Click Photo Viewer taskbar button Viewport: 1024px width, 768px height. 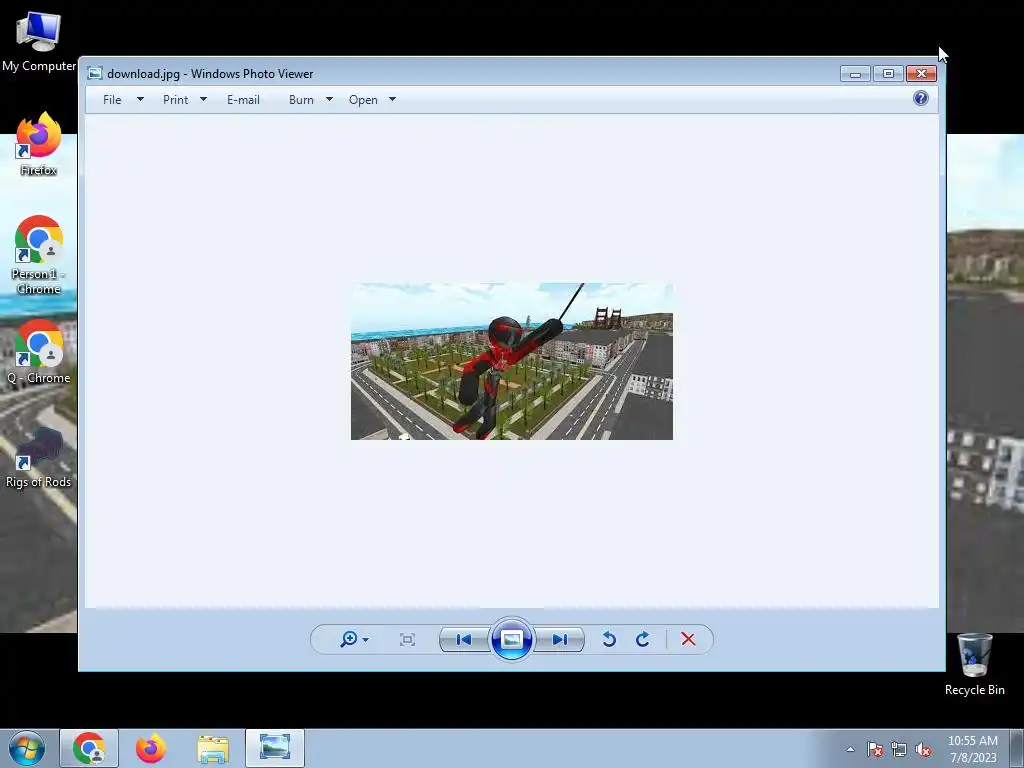click(x=275, y=748)
